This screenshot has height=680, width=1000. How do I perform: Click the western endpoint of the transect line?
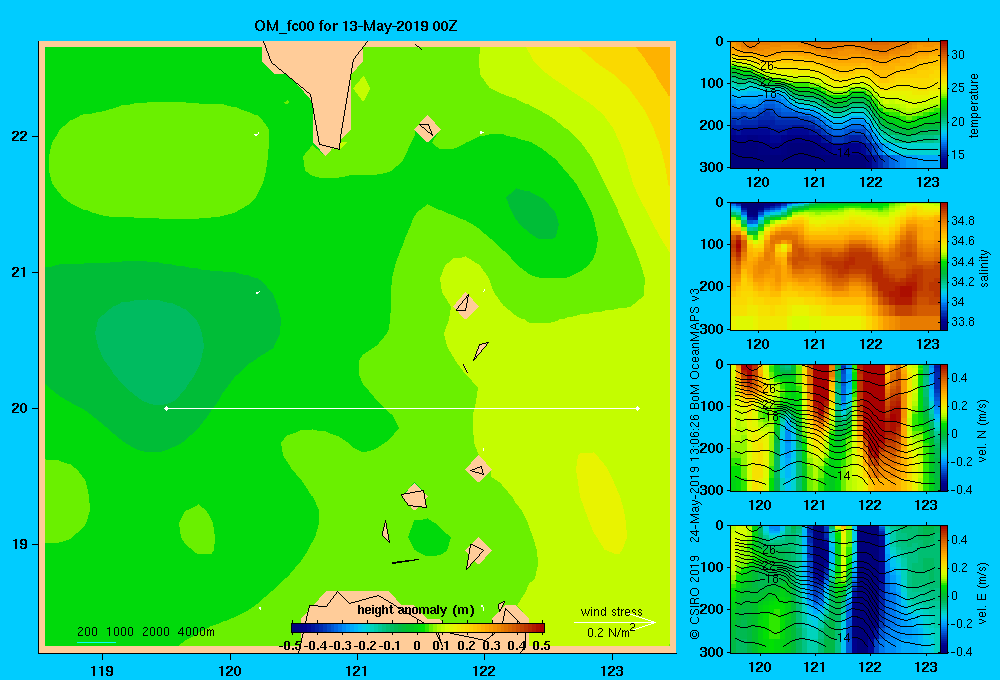[x=166, y=408]
